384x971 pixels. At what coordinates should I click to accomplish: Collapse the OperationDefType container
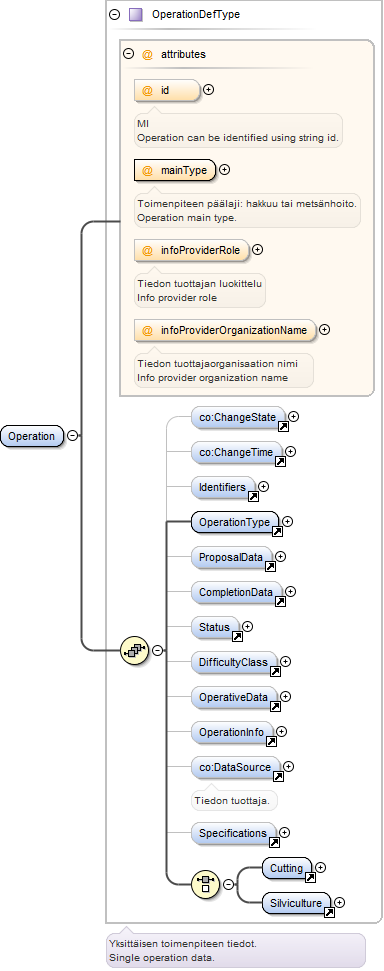click(114, 14)
